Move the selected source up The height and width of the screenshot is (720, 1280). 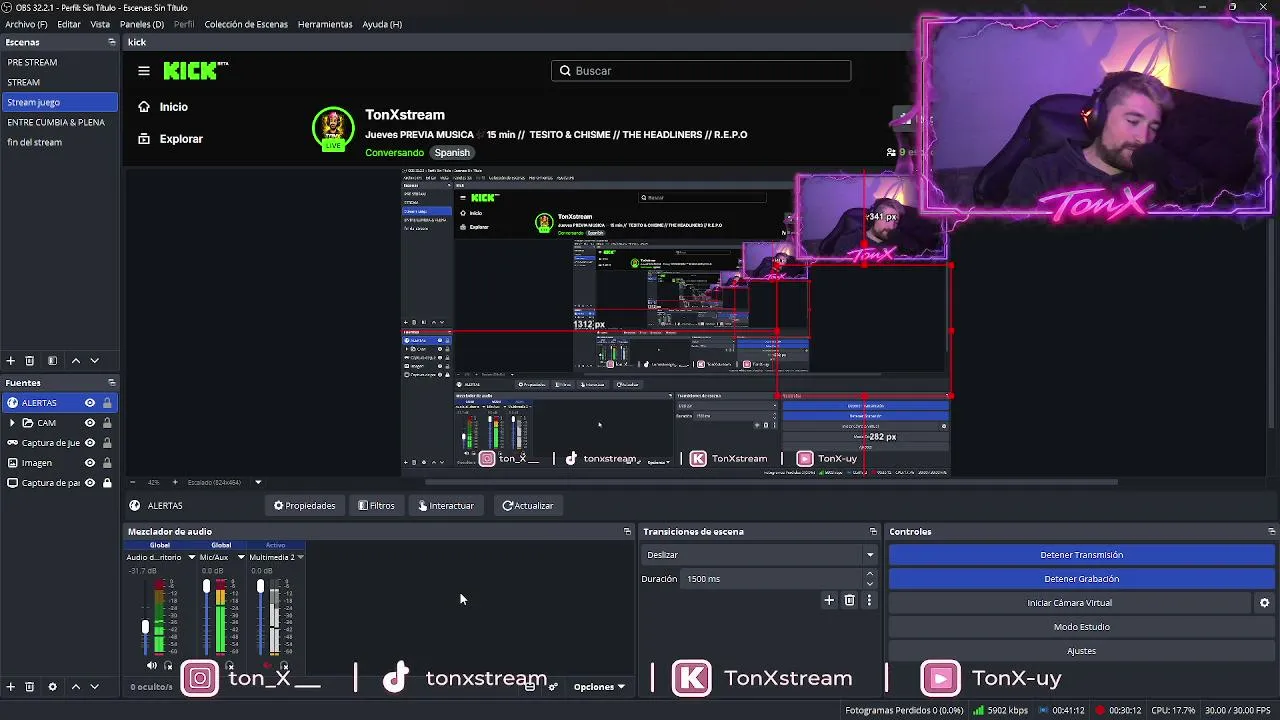pos(76,687)
